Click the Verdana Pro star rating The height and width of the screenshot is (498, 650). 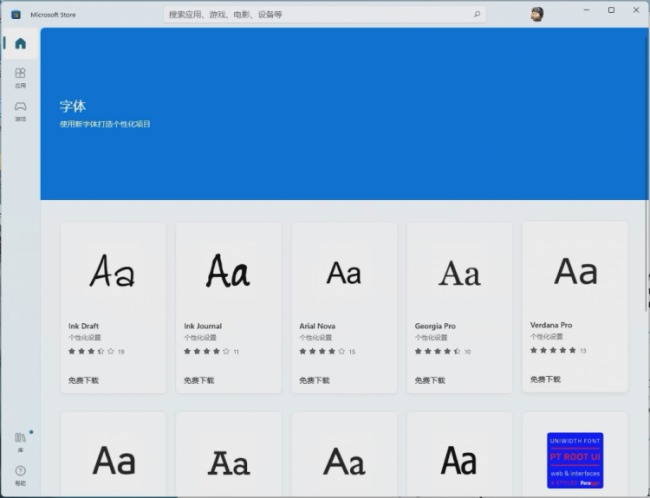coord(553,350)
